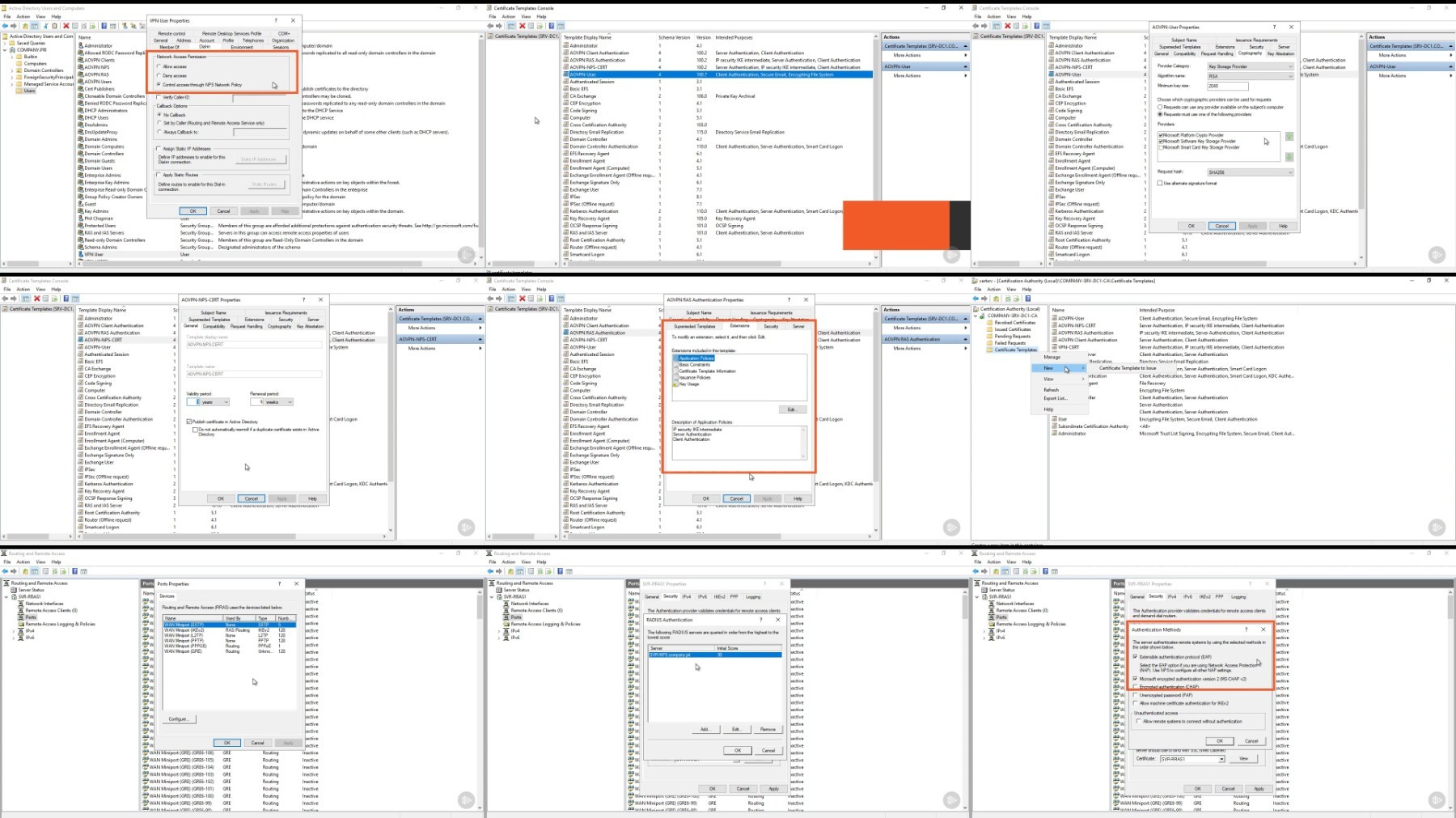
Task: Select the Certification Authority (Local) root icon in certsrv
Action: (977, 308)
